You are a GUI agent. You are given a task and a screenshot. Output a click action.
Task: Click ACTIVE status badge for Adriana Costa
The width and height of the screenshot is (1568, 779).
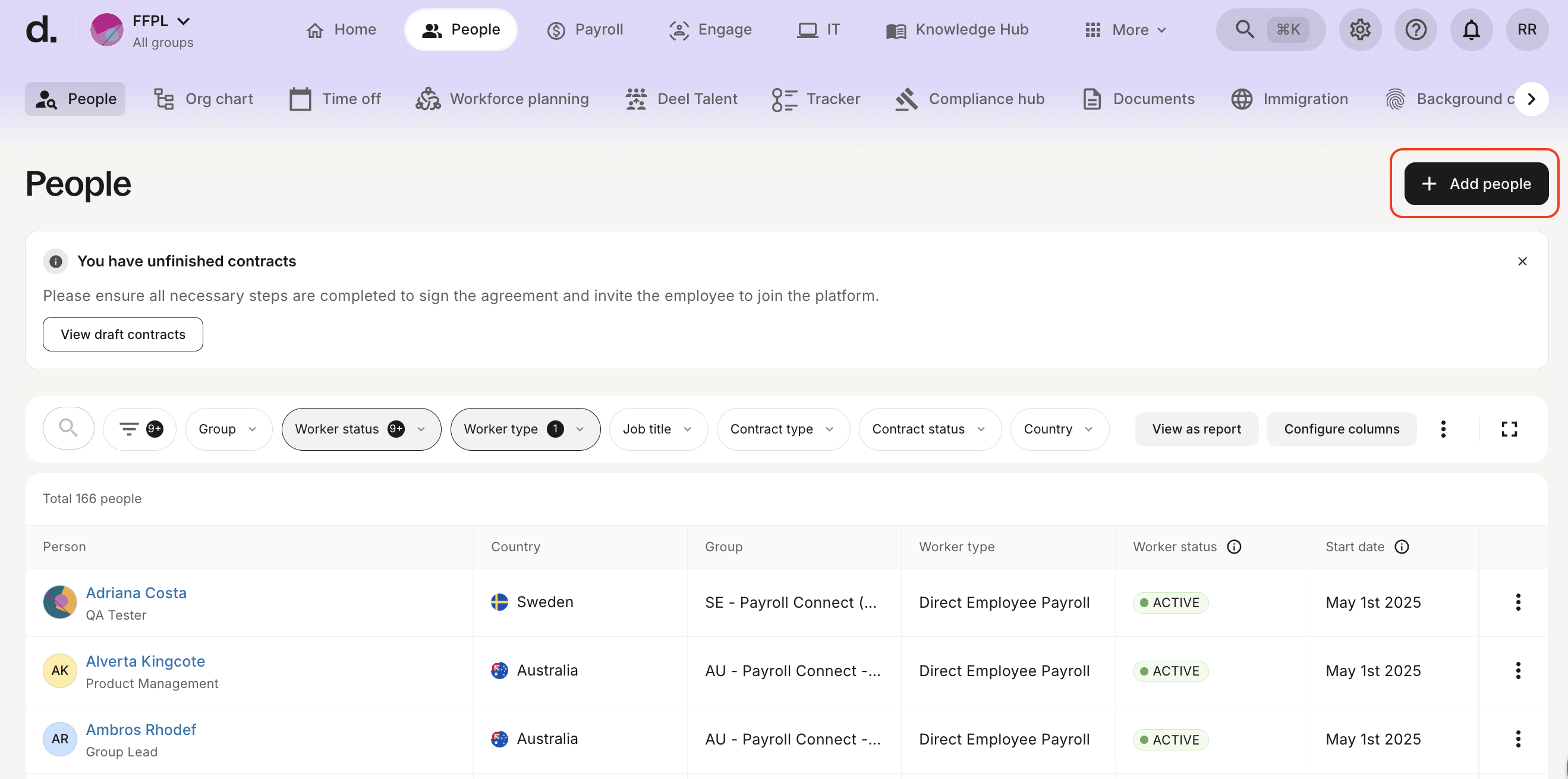click(1170, 602)
